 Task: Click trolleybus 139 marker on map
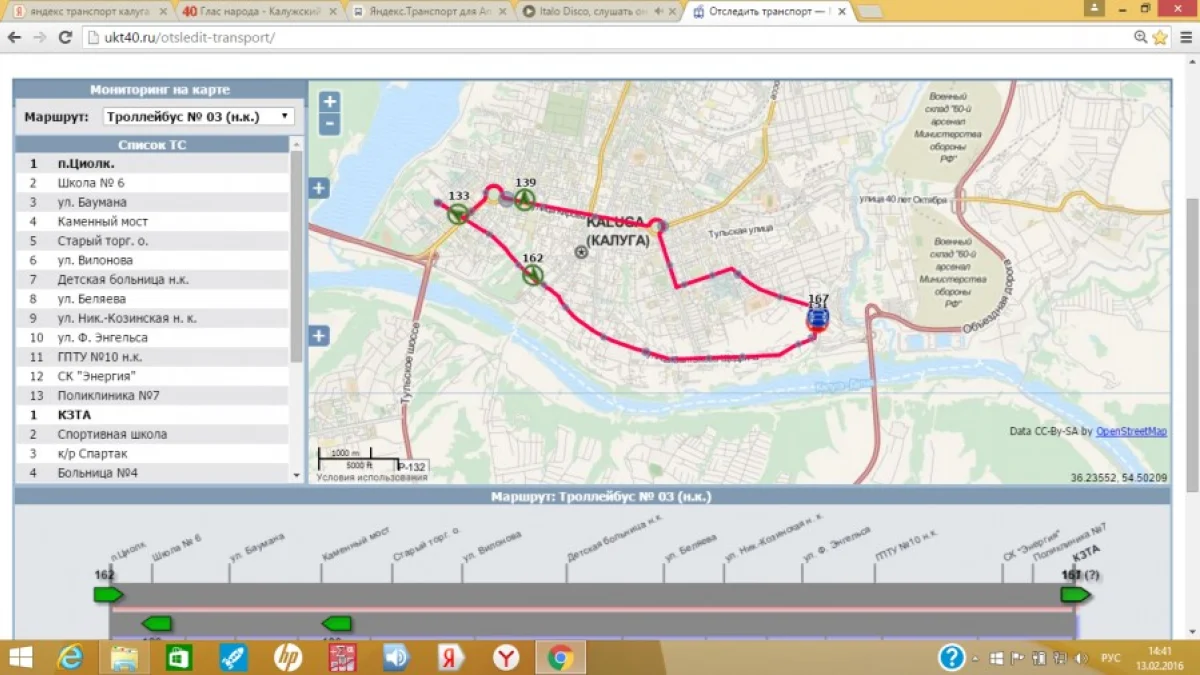(525, 199)
